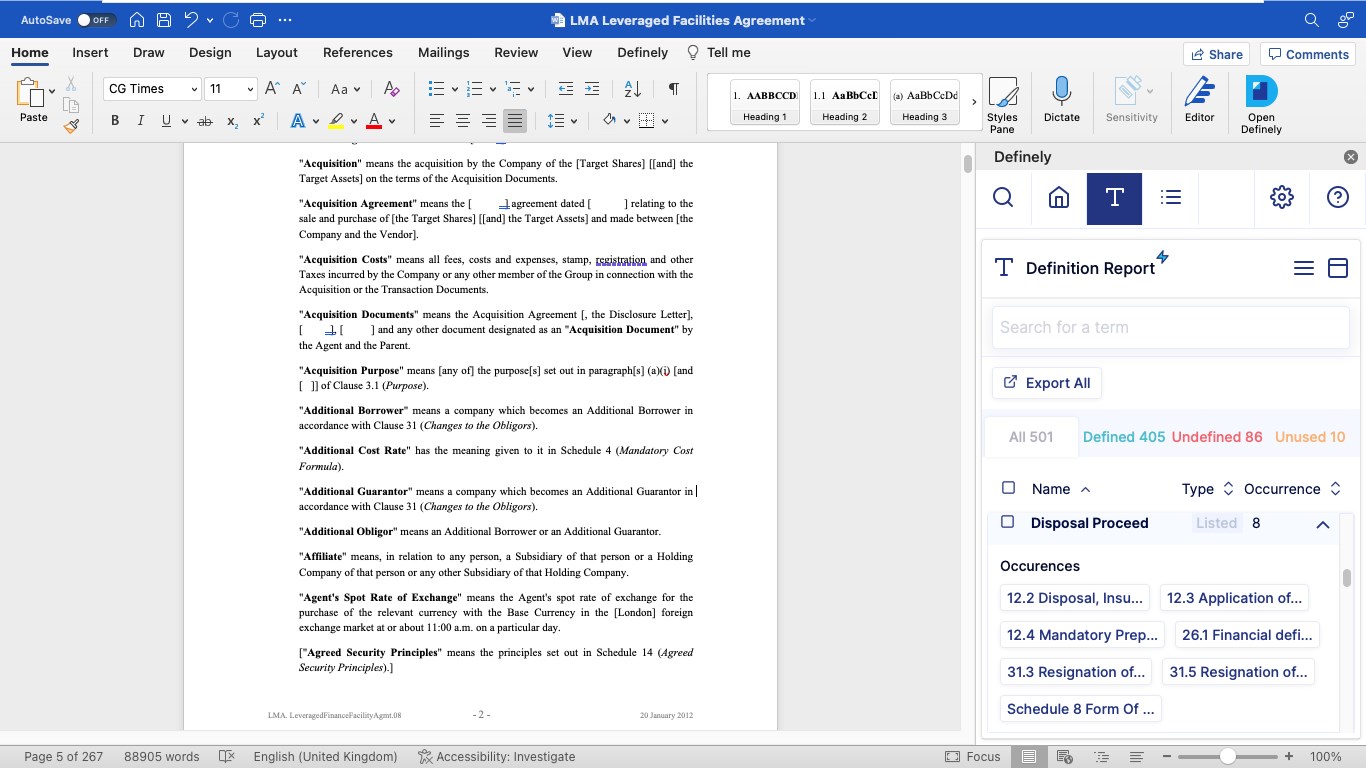1366x768 pixels.
Task: Click the numbered list icon
Action: coord(475,89)
